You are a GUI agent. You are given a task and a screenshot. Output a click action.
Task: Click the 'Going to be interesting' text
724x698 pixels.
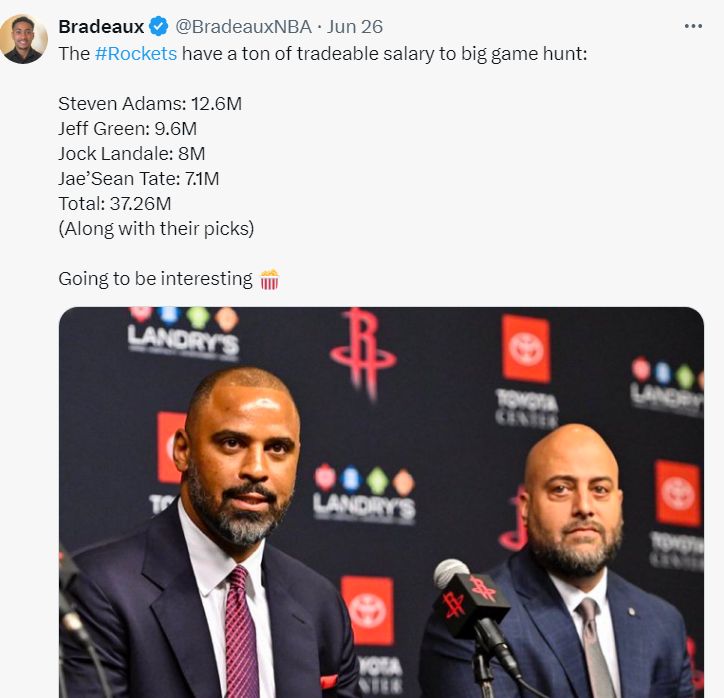click(x=156, y=278)
